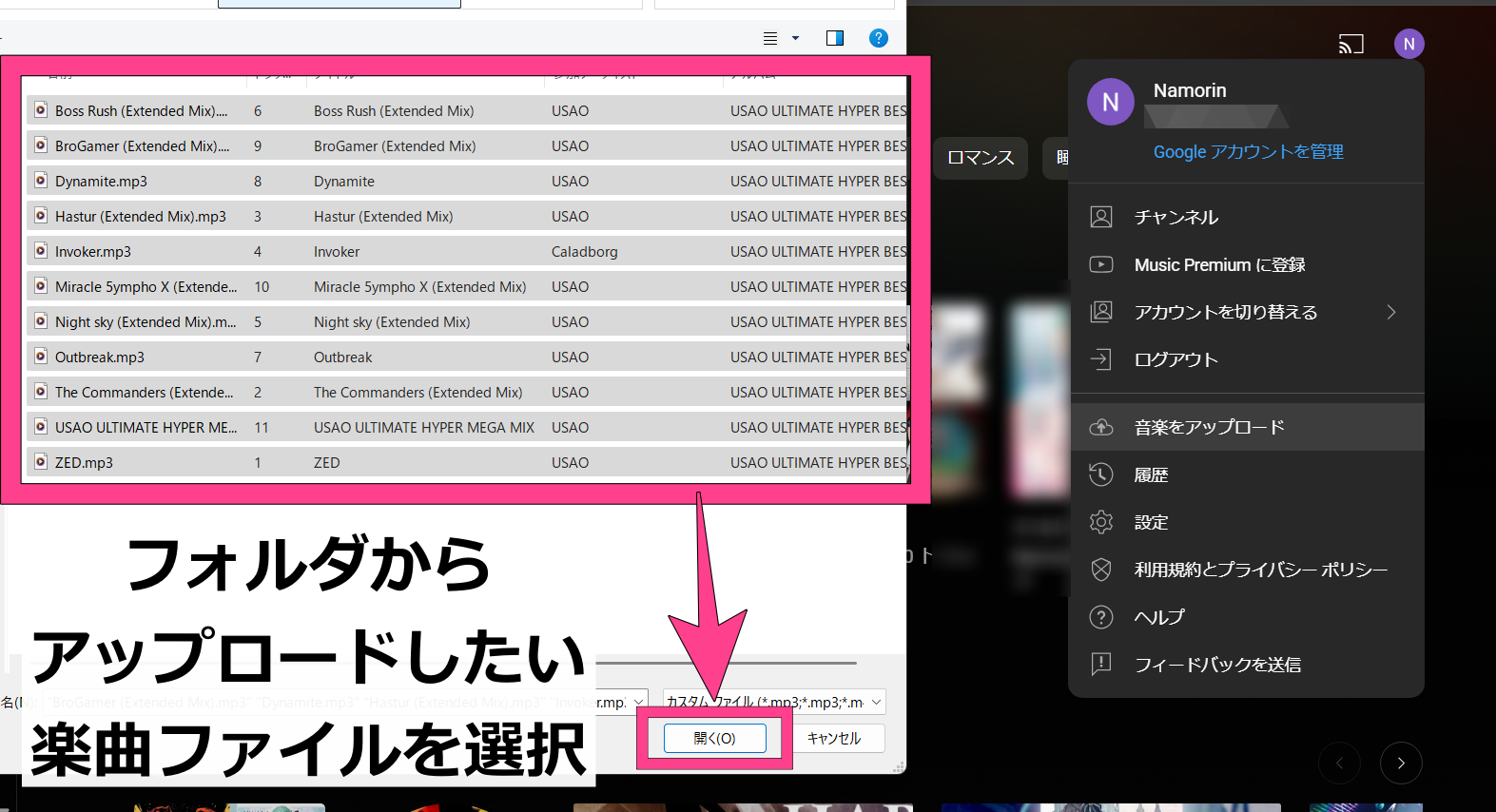Click the mp3 icon beside Outbreak.mp3
Viewport: 1496px width, 812px height.
click(41, 357)
